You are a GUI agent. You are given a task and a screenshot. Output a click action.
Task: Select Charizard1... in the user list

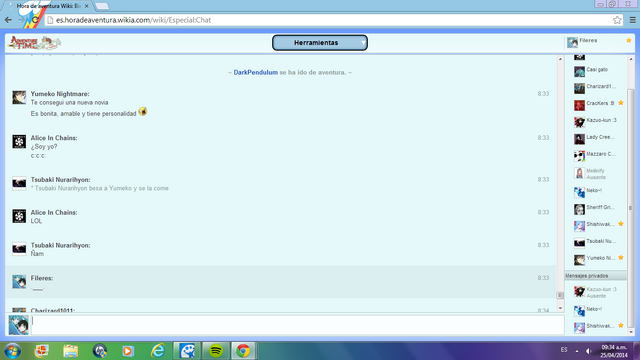(597, 88)
